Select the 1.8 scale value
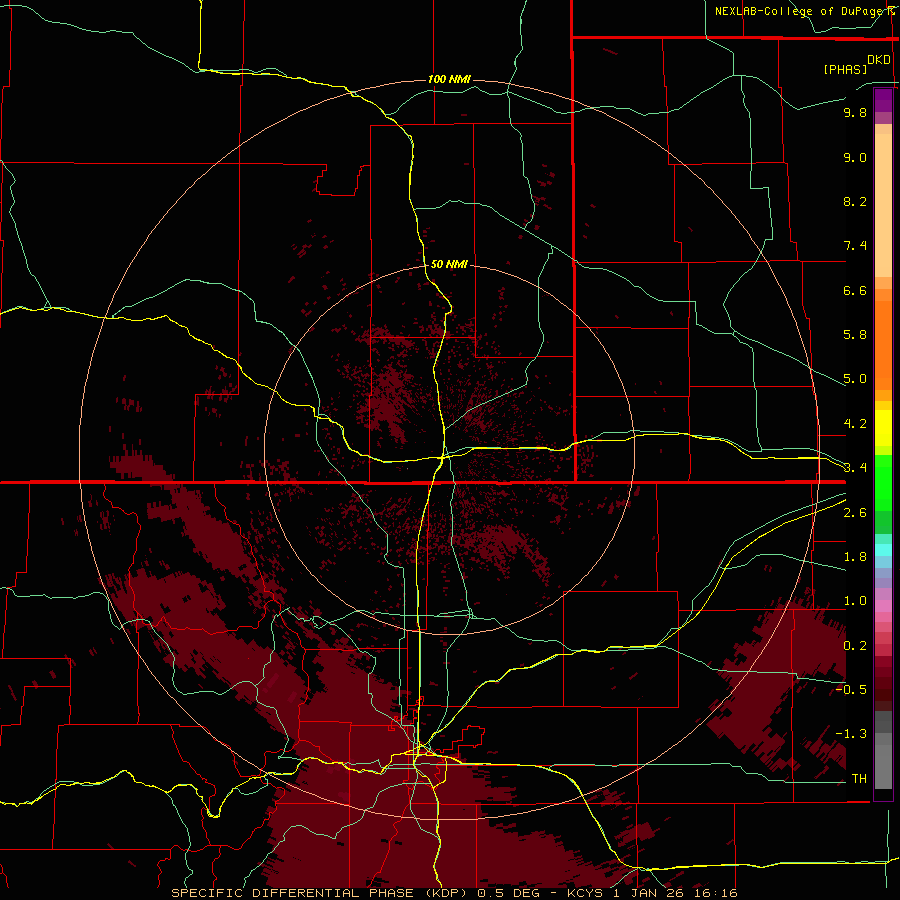The width and height of the screenshot is (900, 900). coord(855,557)
